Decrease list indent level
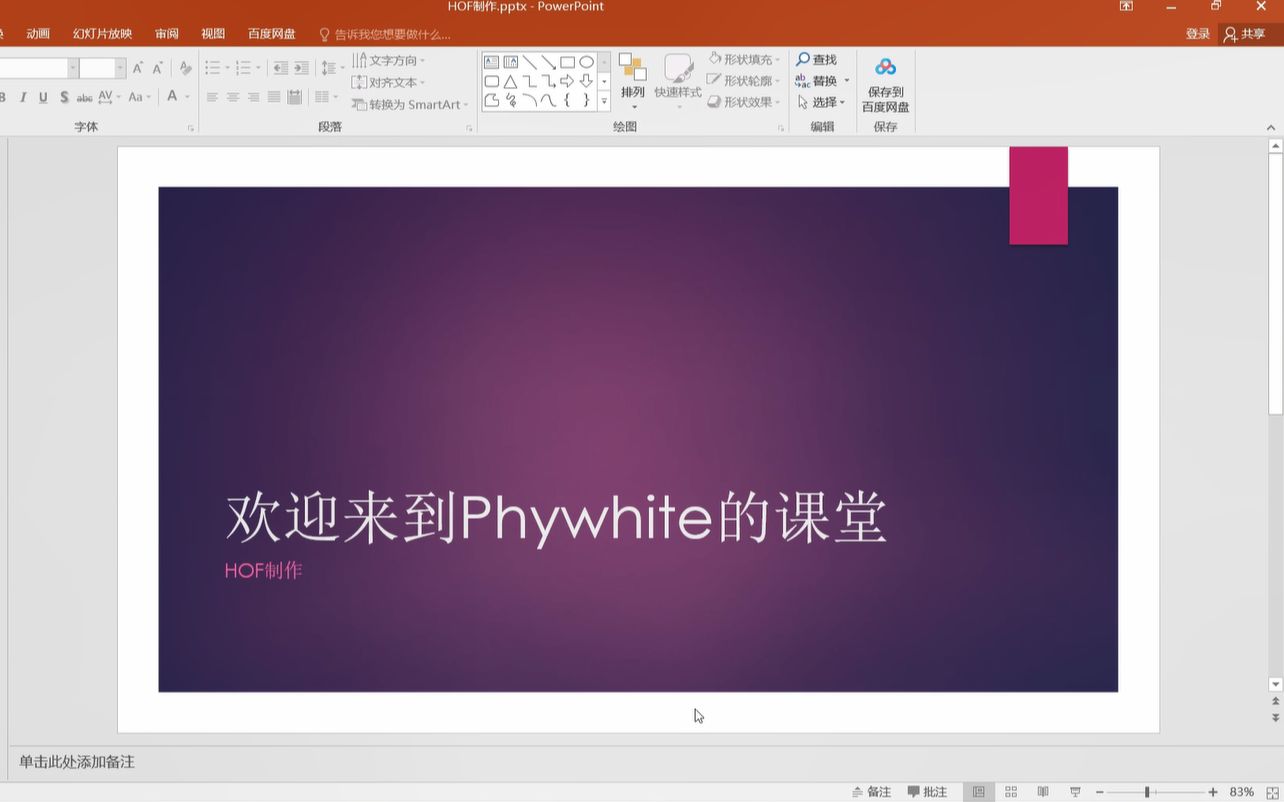1284x802 pixels. pyautogui.click(x=280, y=68)
